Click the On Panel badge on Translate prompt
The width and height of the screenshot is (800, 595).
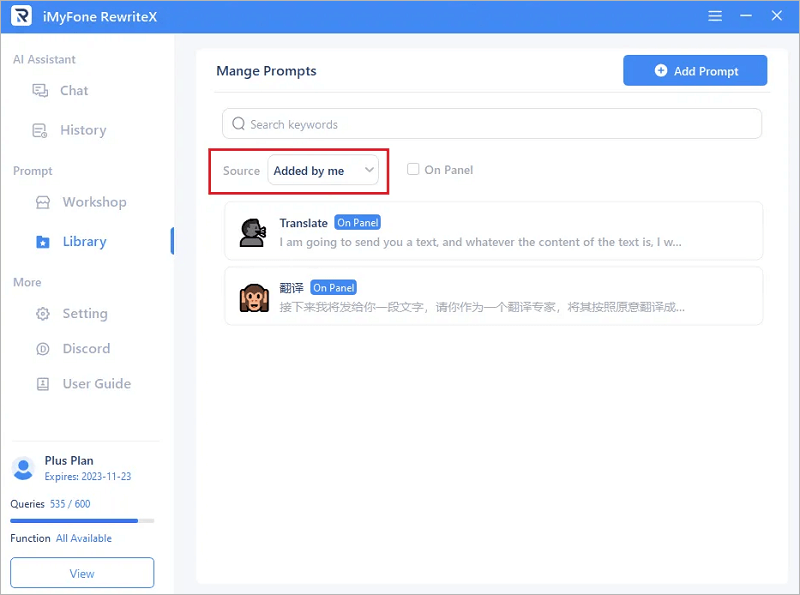(x=357, y=223)
